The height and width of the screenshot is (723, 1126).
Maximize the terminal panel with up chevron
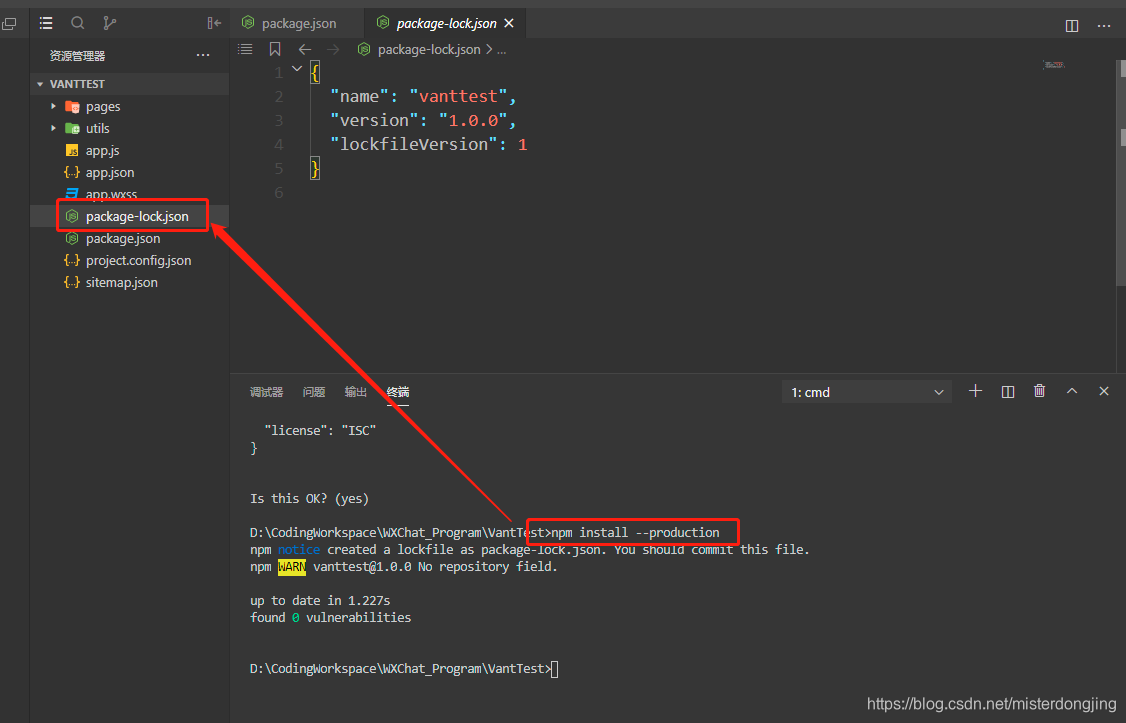(1071, 391)
